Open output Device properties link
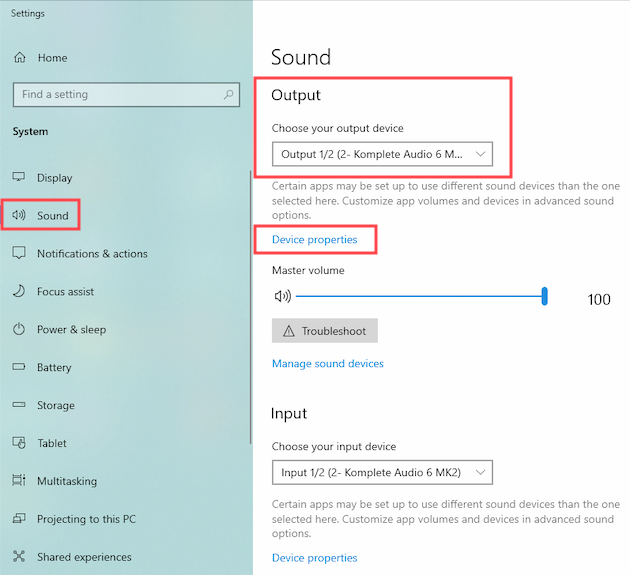The width and height of the screenshot is (630, 575). coord(314,240)
